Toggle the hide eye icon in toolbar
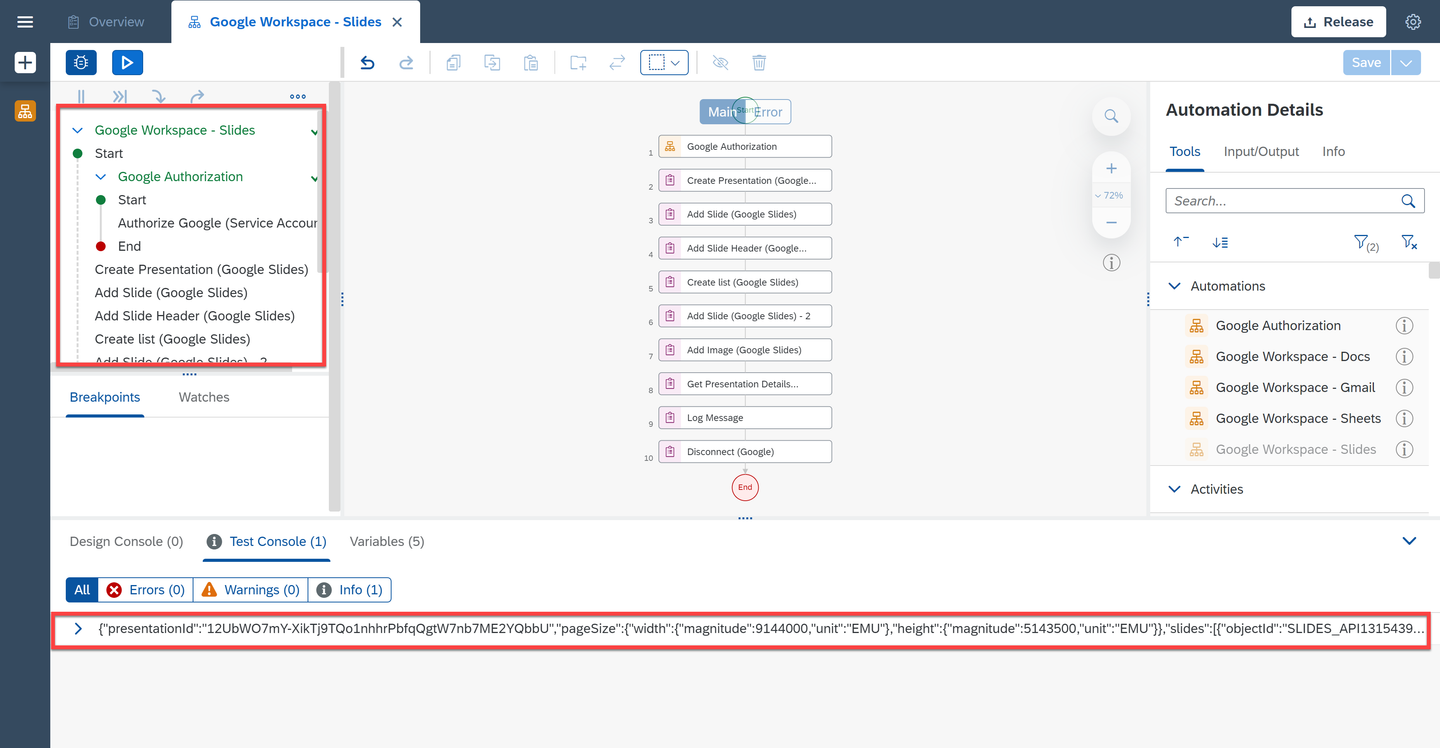 (720, 63)
